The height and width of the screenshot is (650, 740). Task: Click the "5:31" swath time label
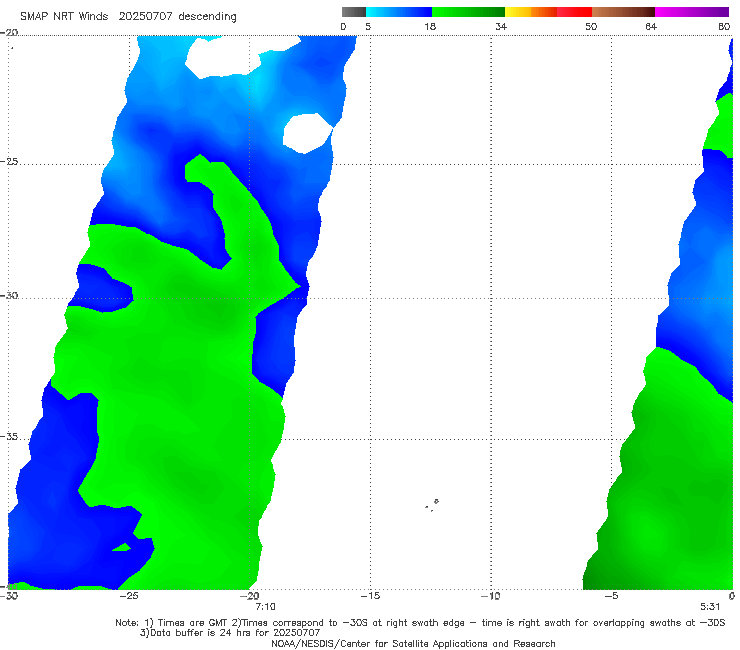click(710, 607)
